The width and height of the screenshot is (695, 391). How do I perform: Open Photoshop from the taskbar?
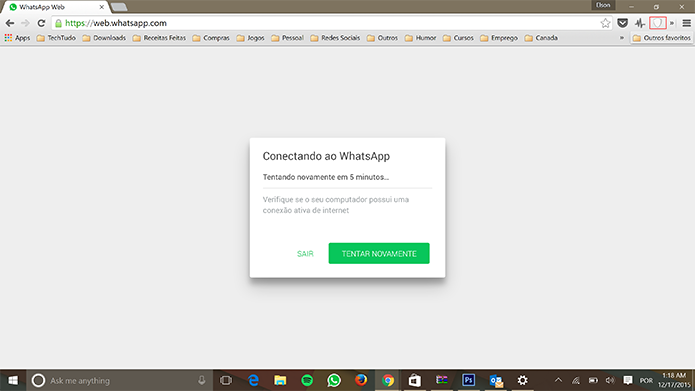pos(469,380)
